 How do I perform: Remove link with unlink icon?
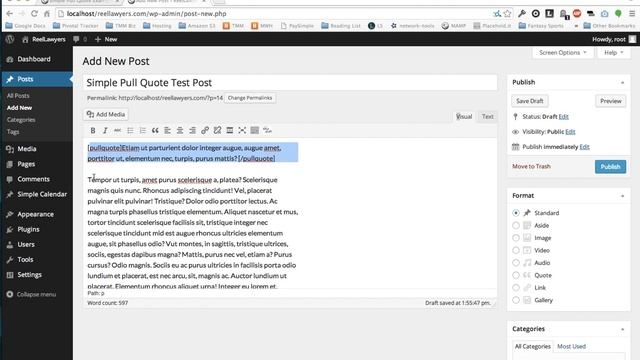217,131
